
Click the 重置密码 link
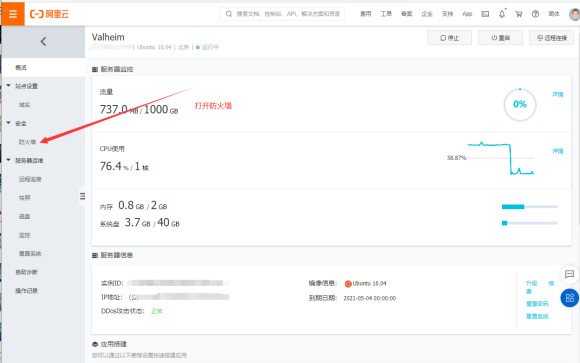537,304
